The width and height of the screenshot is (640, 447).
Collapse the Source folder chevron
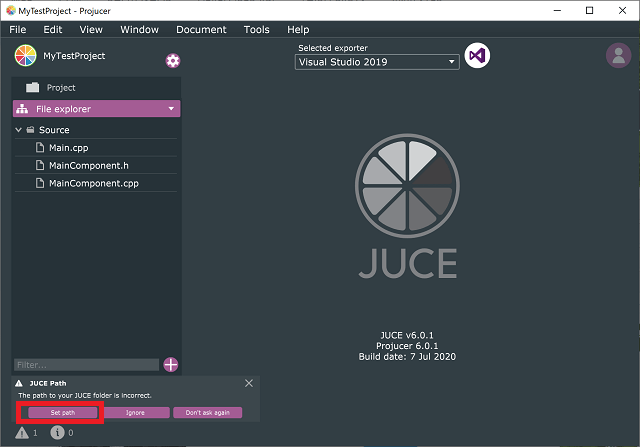click(18, 130)
